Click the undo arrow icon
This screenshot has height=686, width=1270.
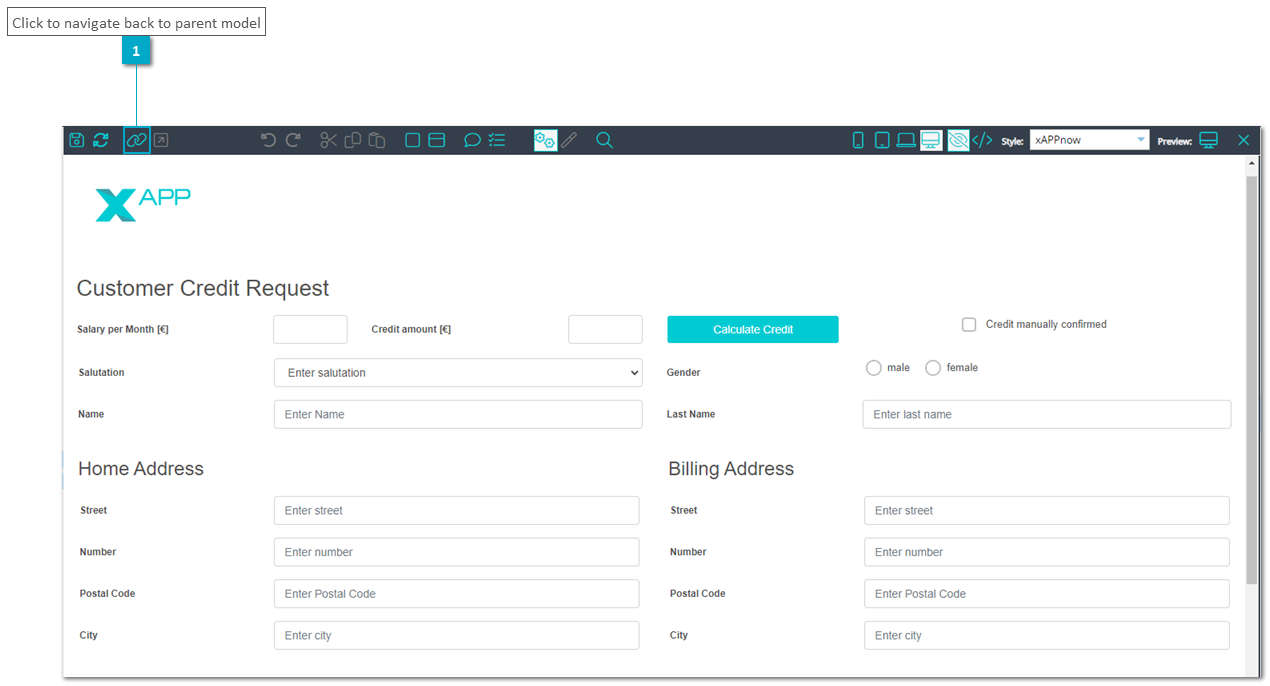point(268,140)
